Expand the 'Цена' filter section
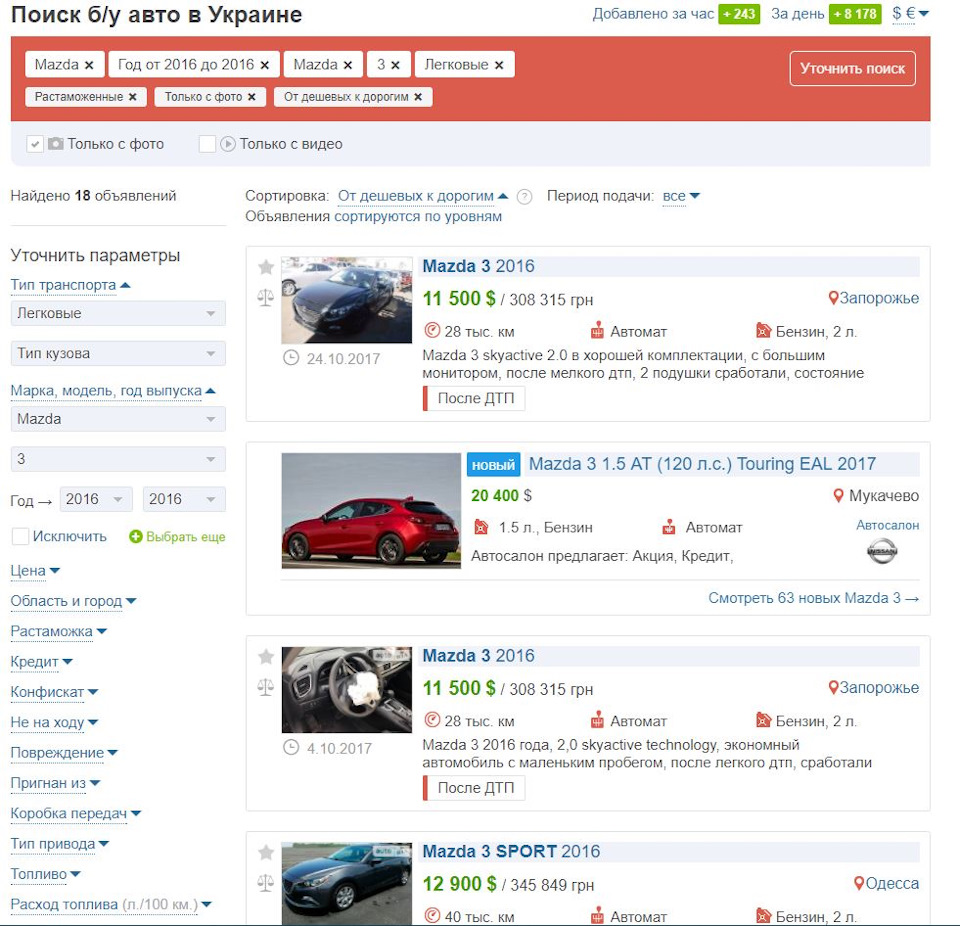 point(35,571)
